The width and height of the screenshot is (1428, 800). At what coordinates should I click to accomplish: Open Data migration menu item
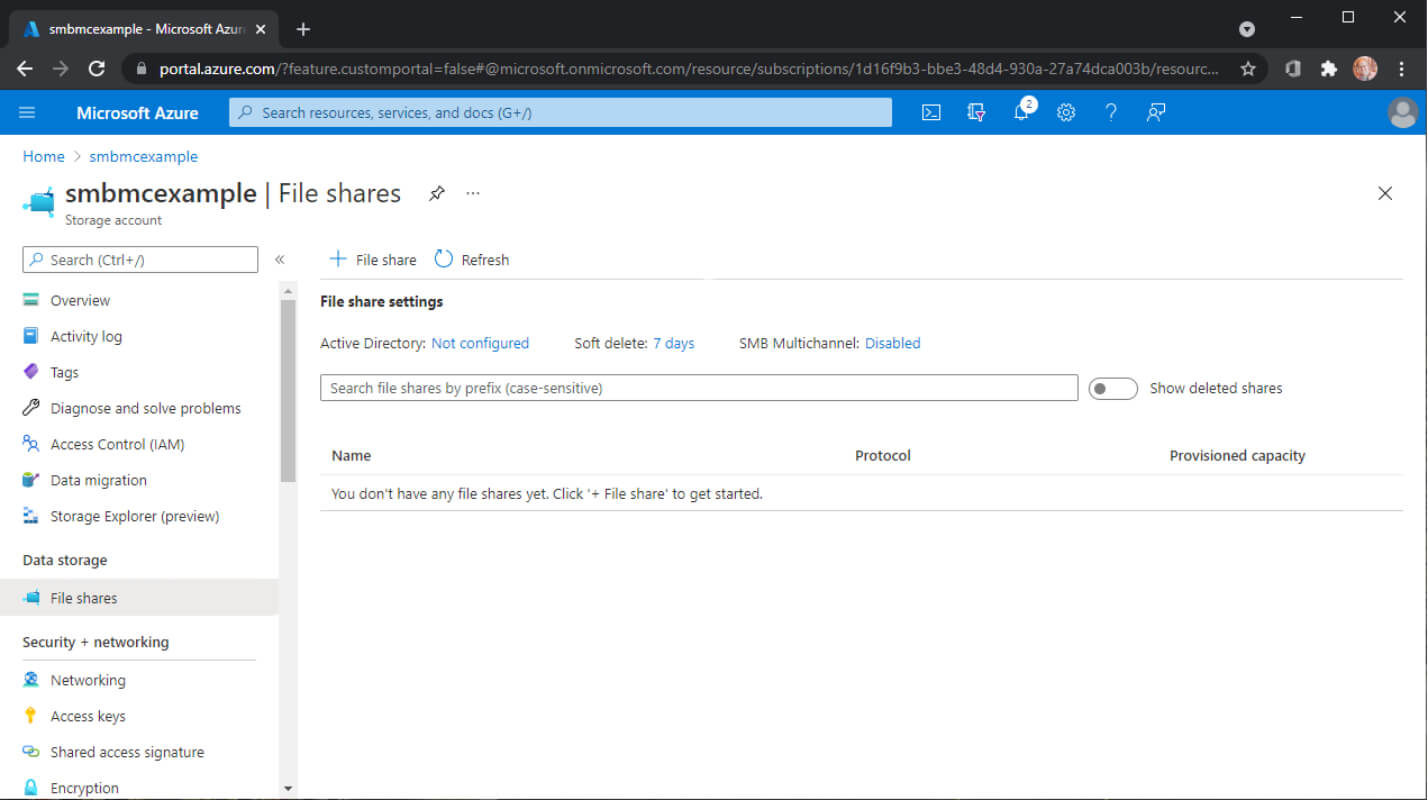point(98,480)
